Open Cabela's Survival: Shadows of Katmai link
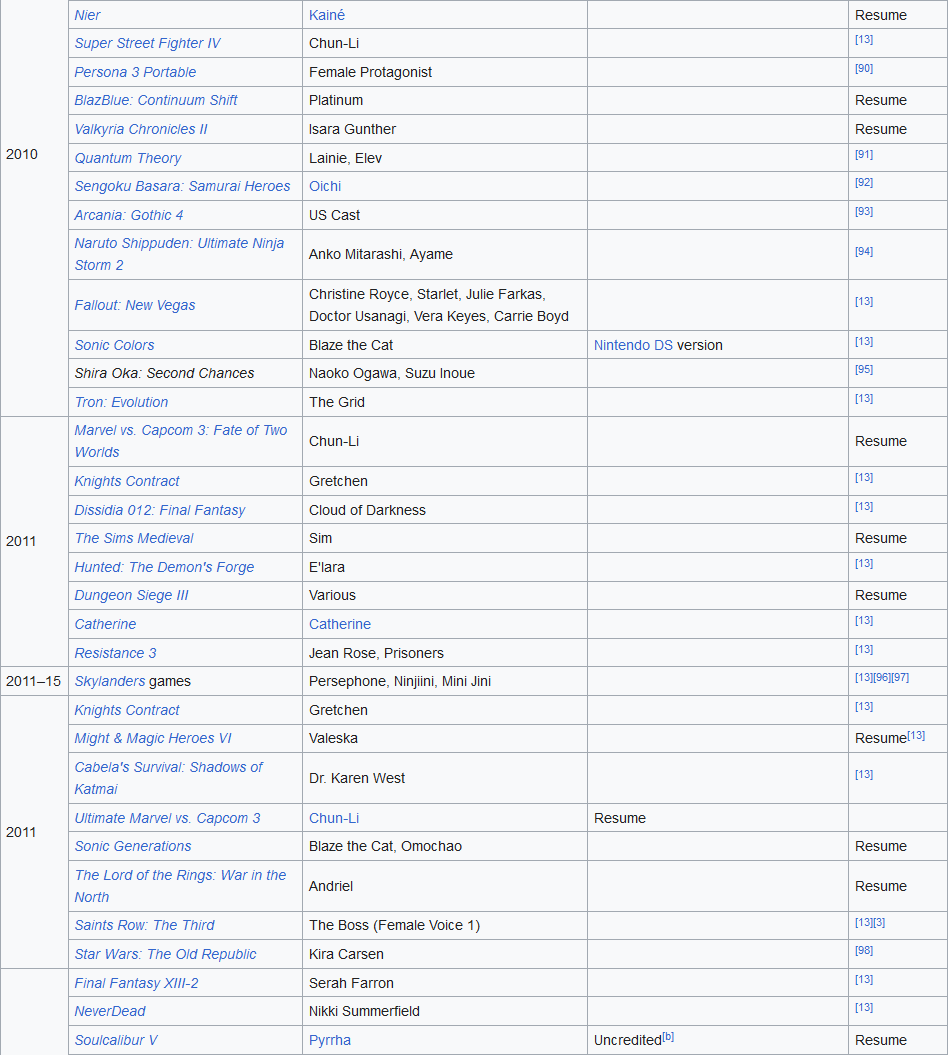Viewport: 948px width, 1055px height. (x=168, y=778)
